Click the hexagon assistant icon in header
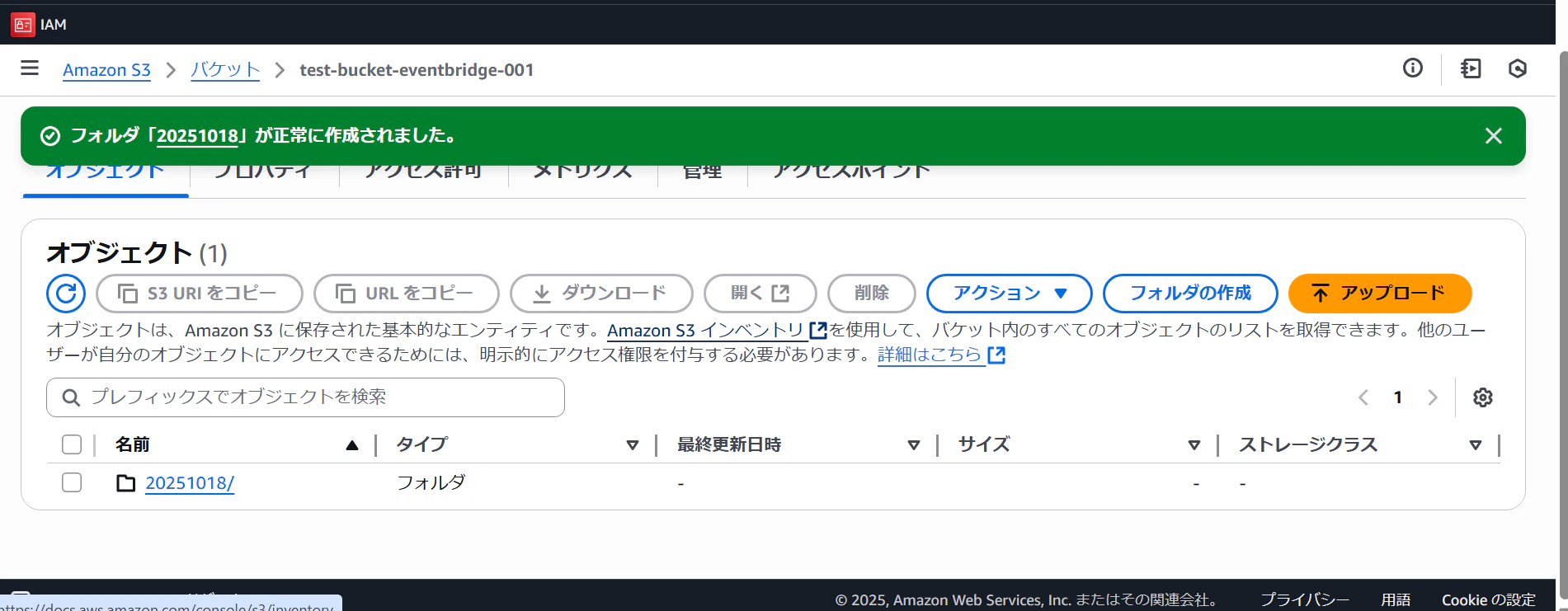 tap(1518, 68)
